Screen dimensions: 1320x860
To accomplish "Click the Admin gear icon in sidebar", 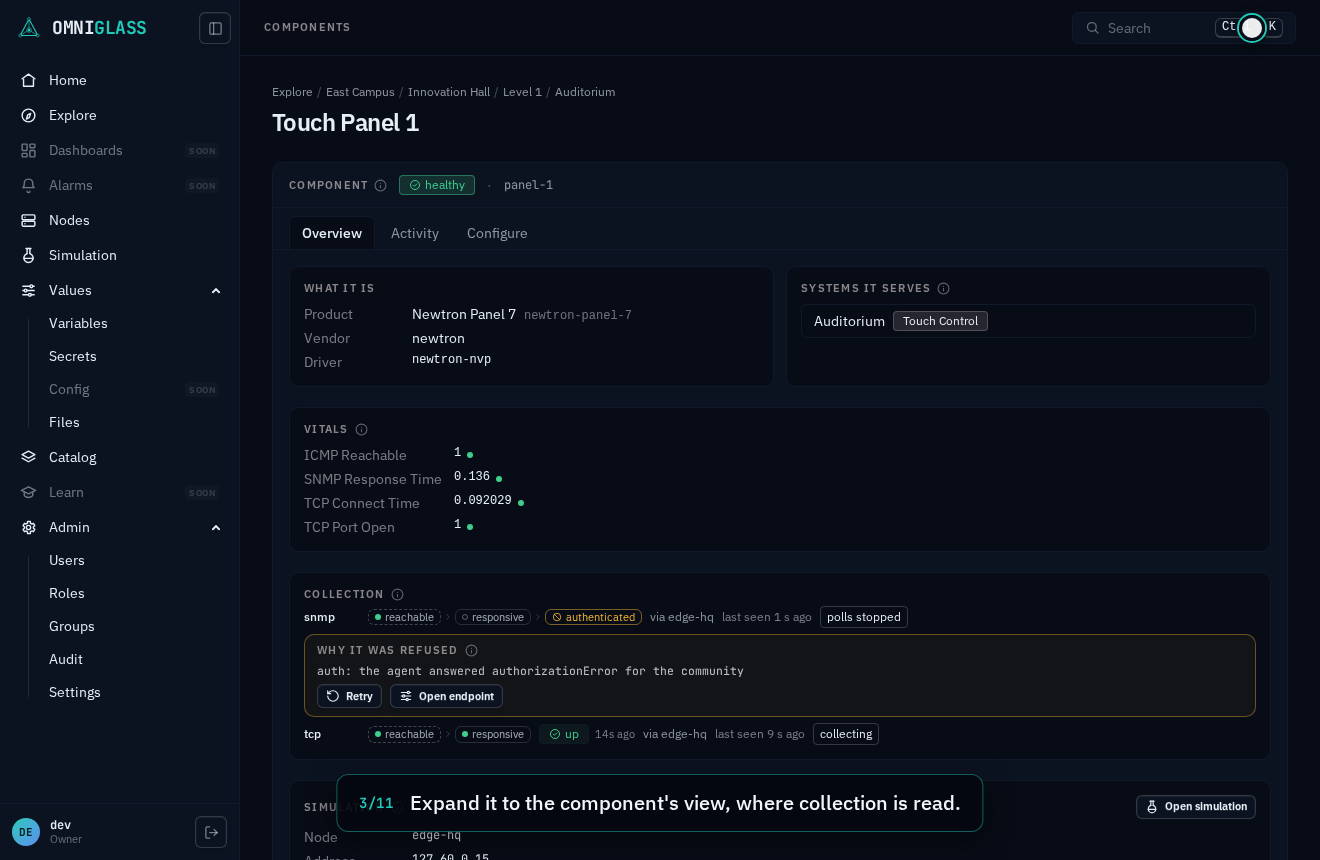I will coord(29,527).
